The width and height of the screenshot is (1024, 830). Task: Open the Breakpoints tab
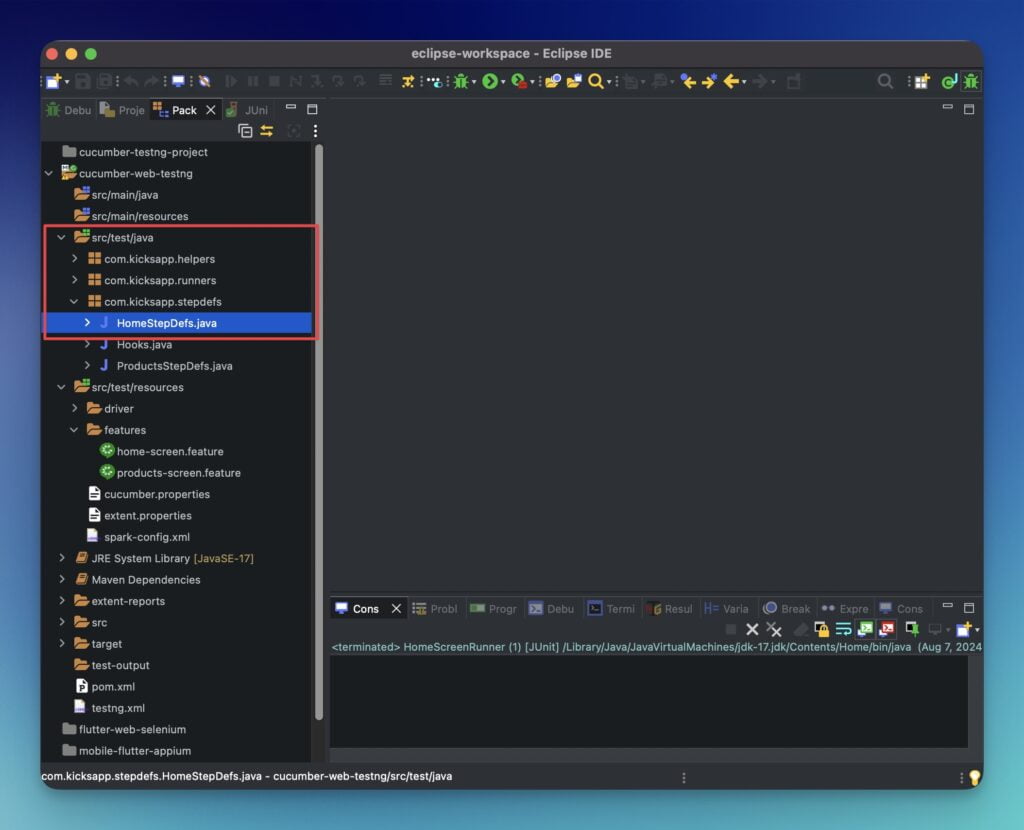(787, 609)
